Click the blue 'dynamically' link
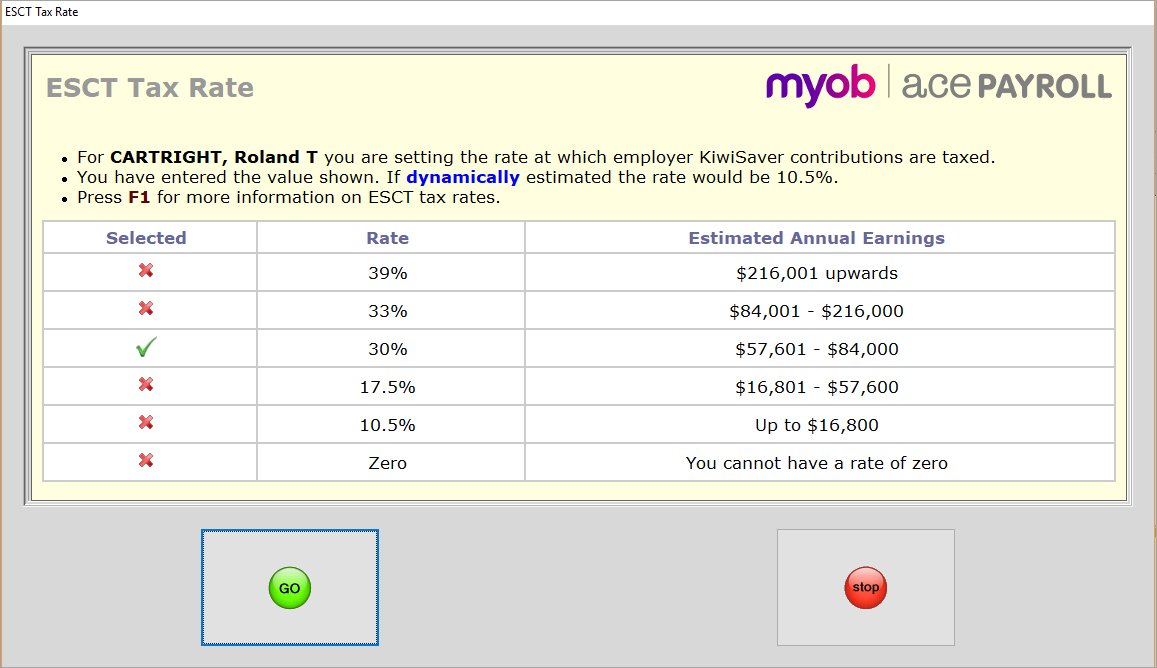This screenshot has width=1157, height=668. [462, 177]
